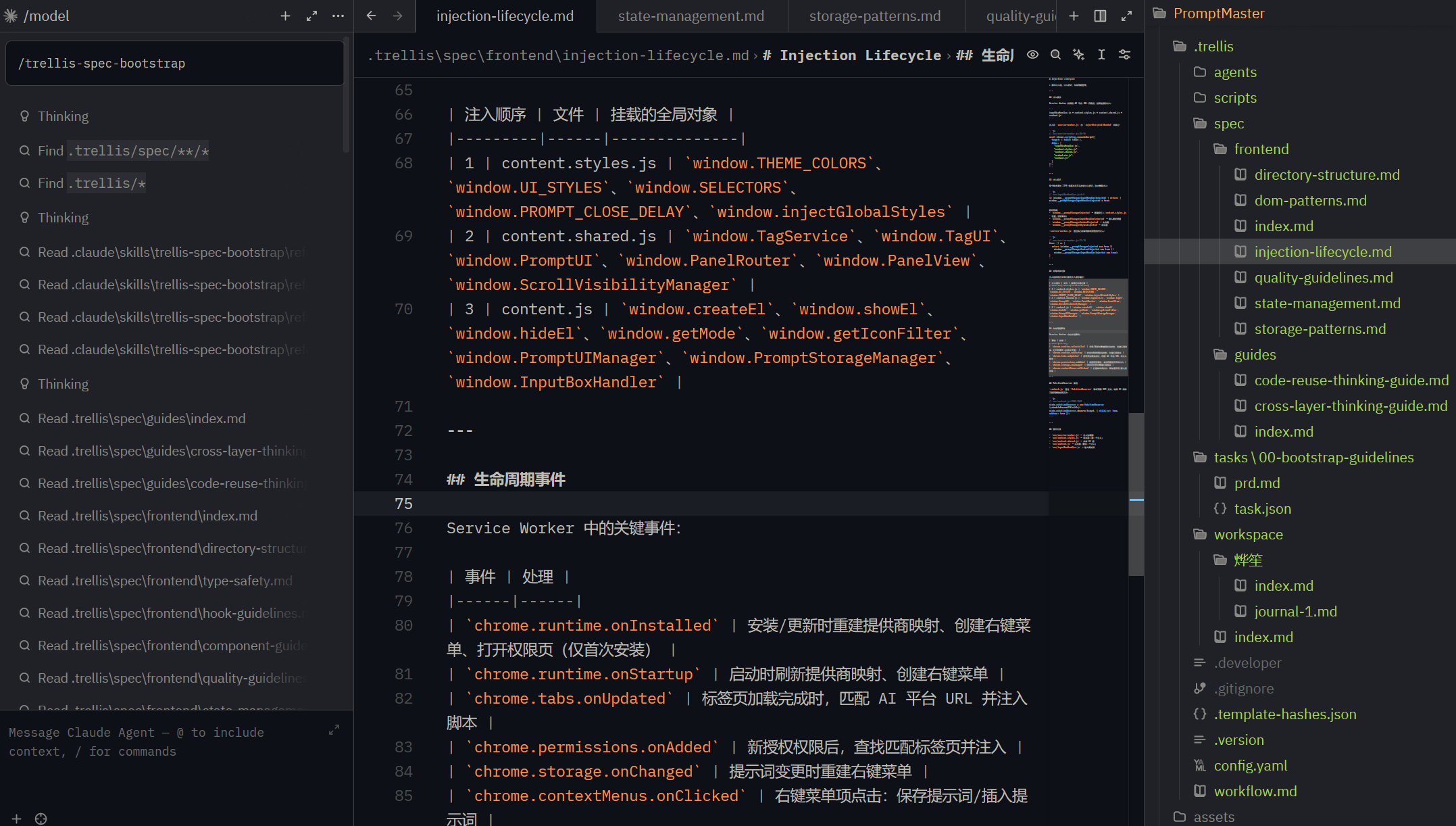This screenshot has width=1456, height=826.
Task: Switch to state-management.md tab
Action: [691, 16]
